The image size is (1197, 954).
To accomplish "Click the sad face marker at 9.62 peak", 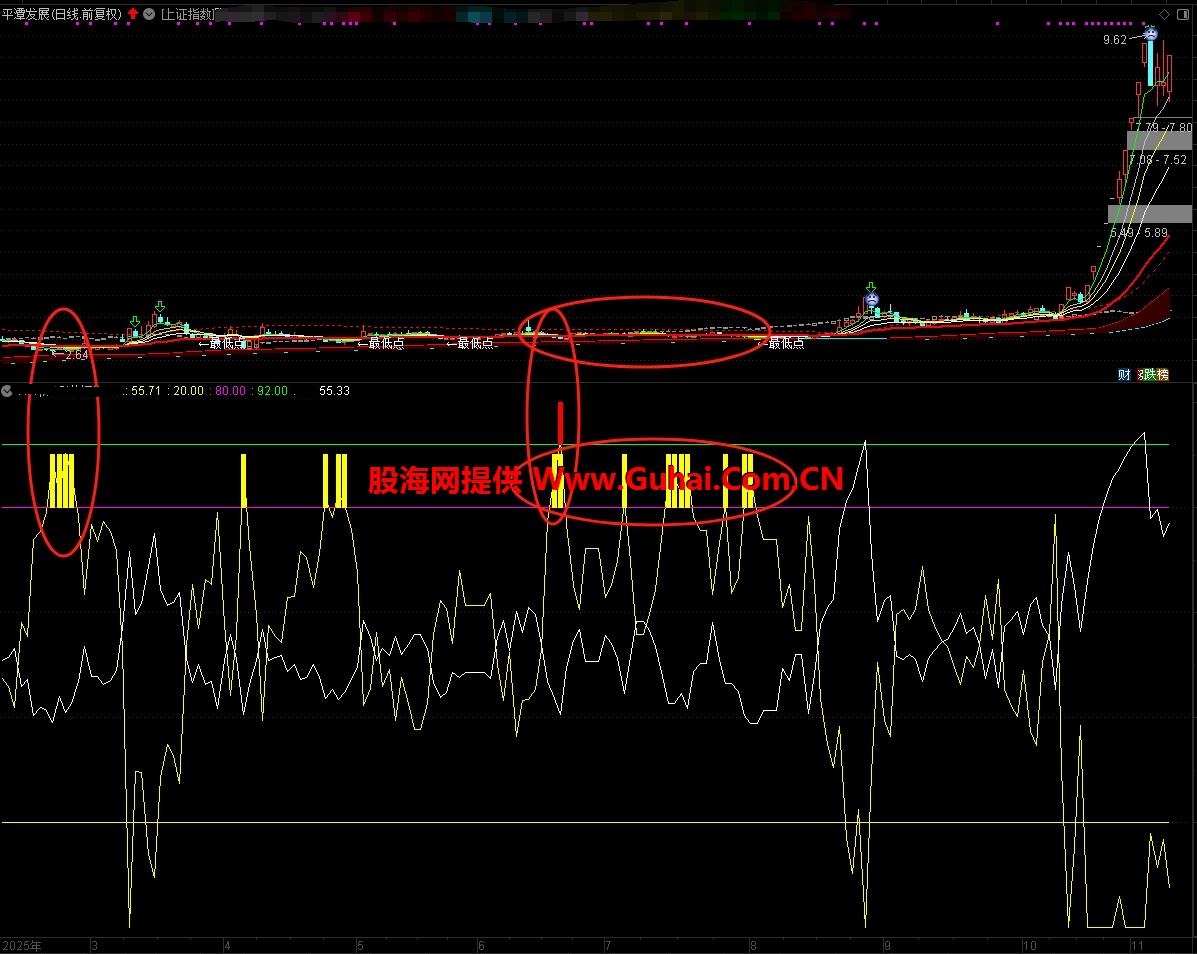I will point(1152,35).
